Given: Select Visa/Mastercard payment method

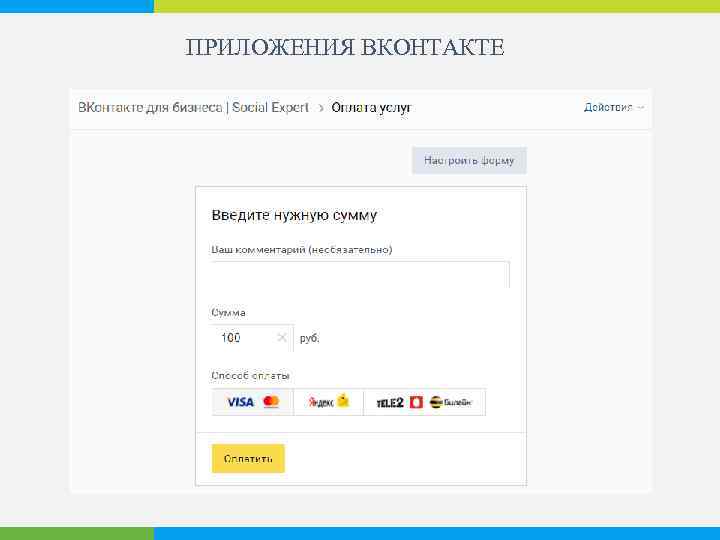Looking at the screenshot, I should 253,402.
